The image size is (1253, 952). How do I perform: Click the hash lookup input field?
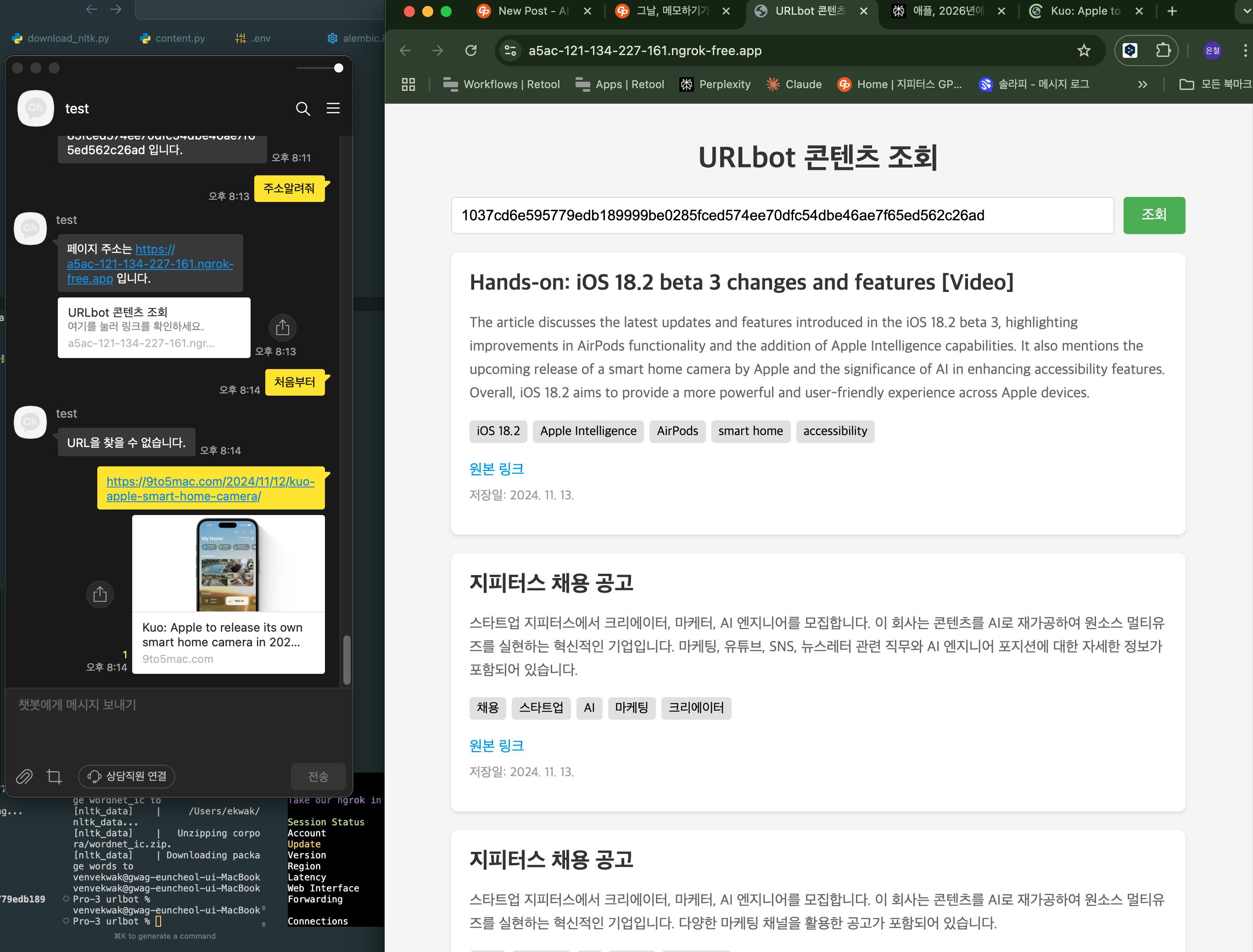click(782, 215)
